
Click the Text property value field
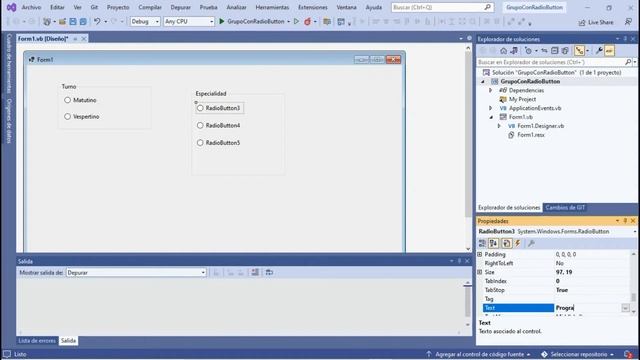click(588, 308)
